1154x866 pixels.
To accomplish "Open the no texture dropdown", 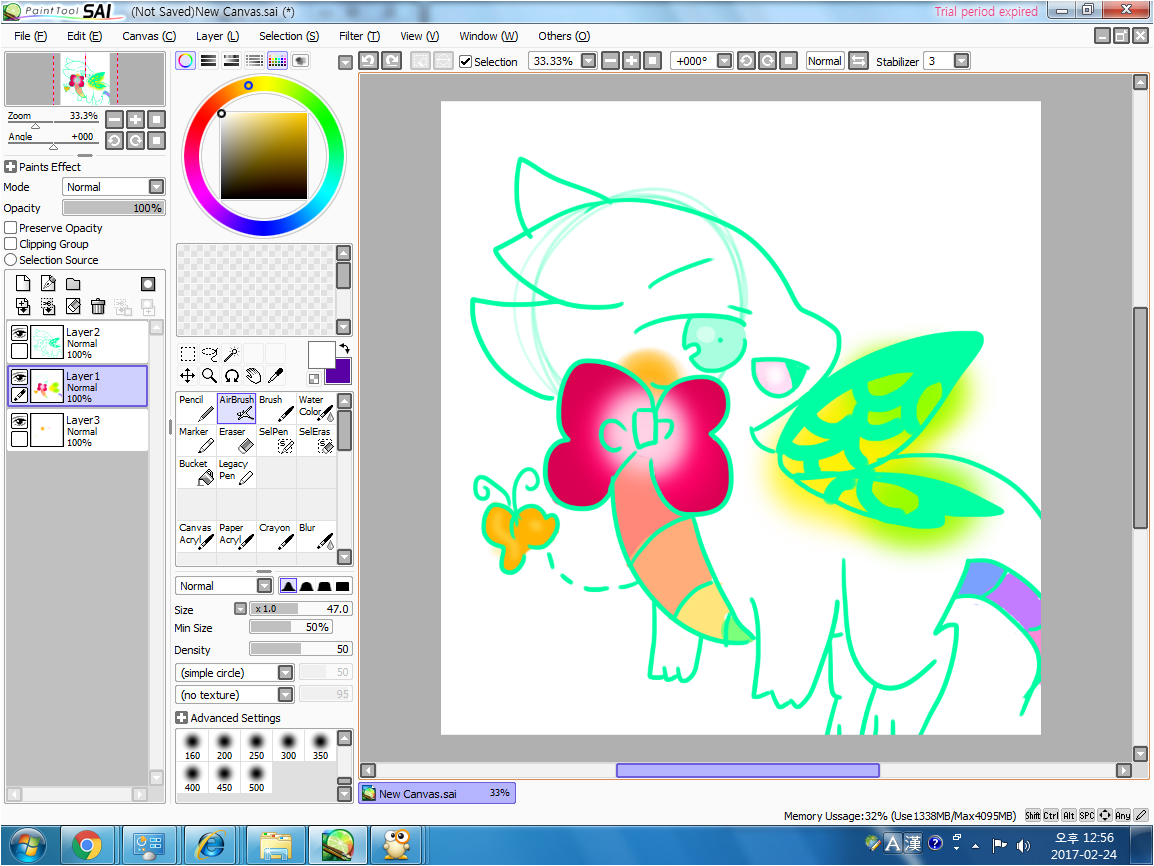I will click(286, 695).
